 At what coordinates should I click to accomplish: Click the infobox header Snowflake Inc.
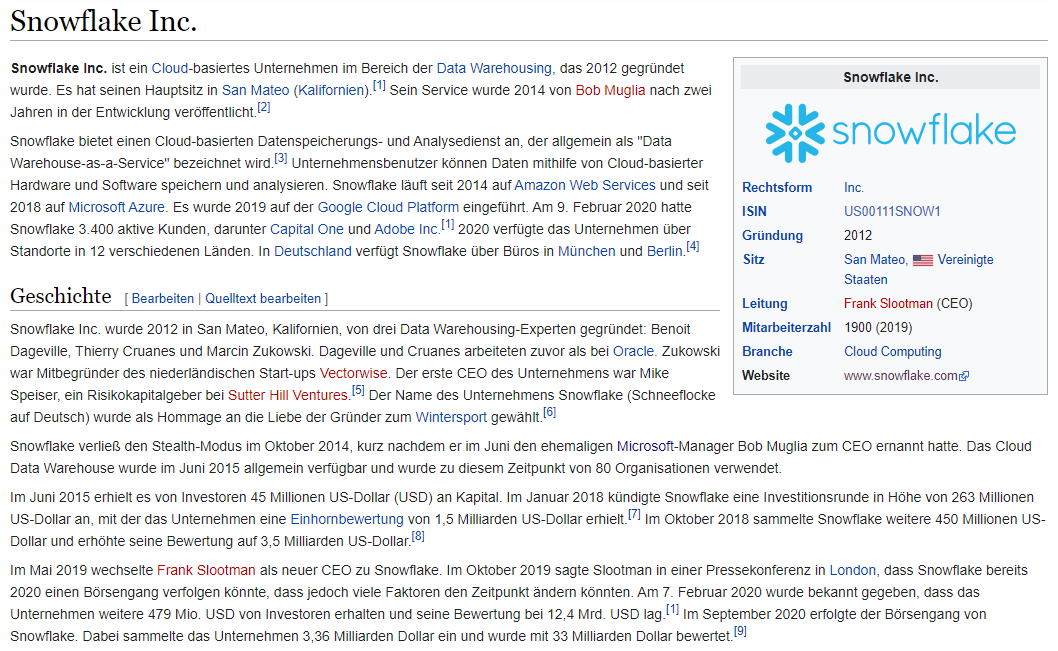[x=890, y=78]
